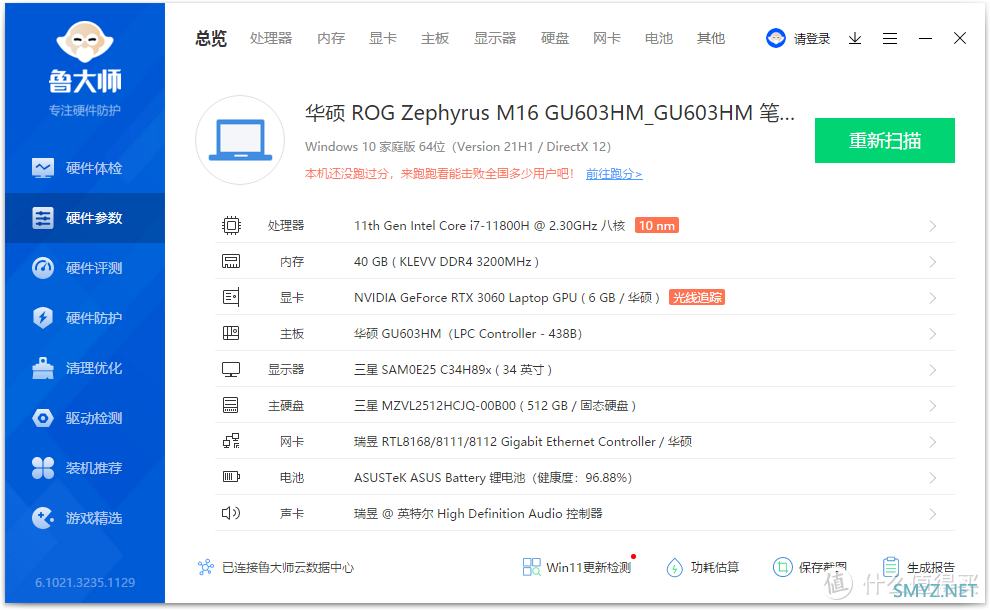Viewport: 990px width, 610px height.
Task: Follow the 前往跑分> link
Action: click(x=614, y=174)
